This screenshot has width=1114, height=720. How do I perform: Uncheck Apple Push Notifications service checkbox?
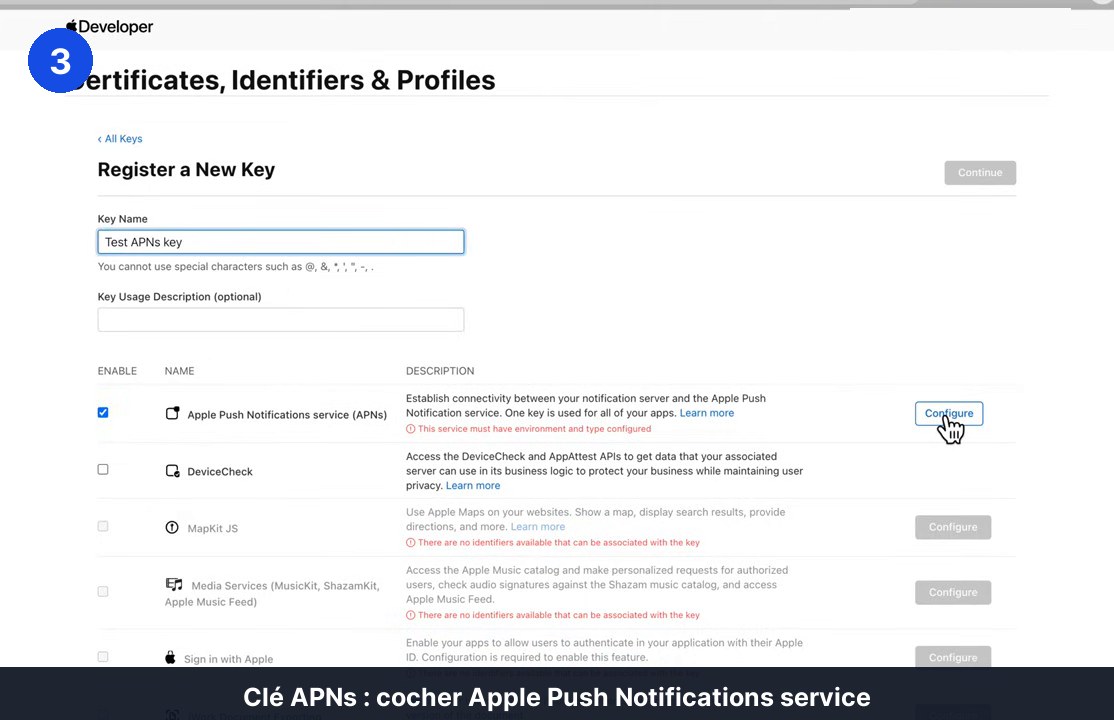(x=103, y=412)
